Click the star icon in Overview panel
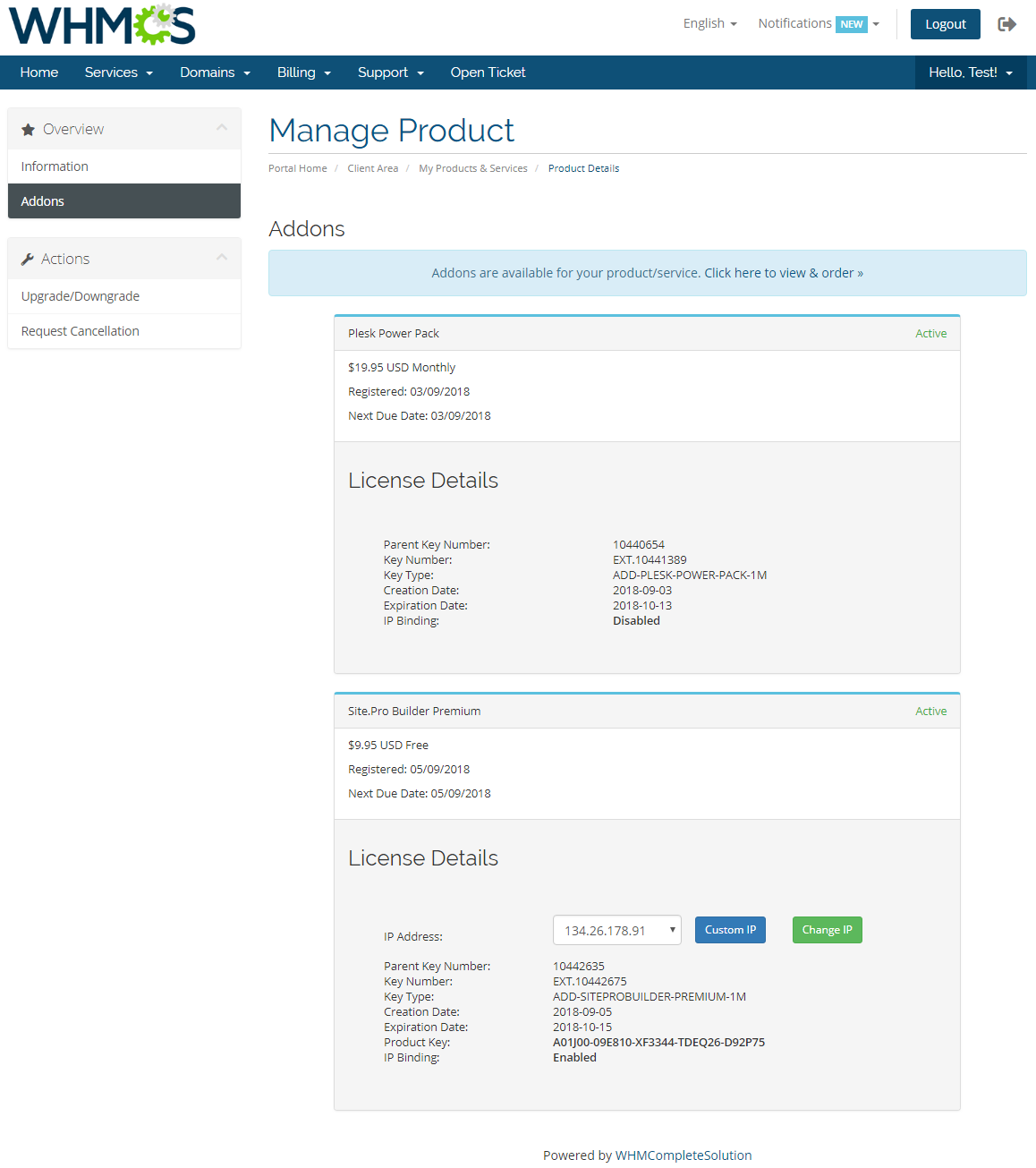The image size is (1036, 1168). [28, 130]
